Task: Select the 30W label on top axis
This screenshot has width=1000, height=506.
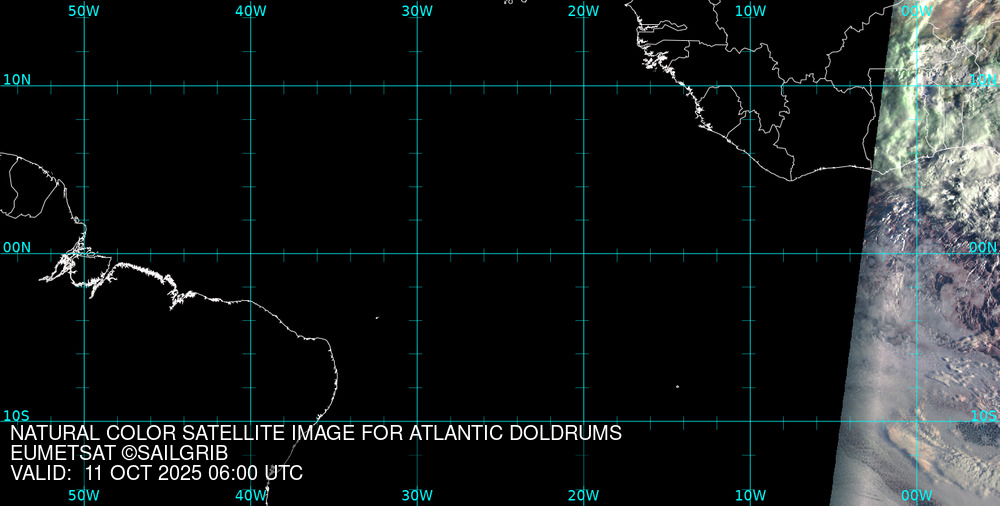Action: point(417,11)
